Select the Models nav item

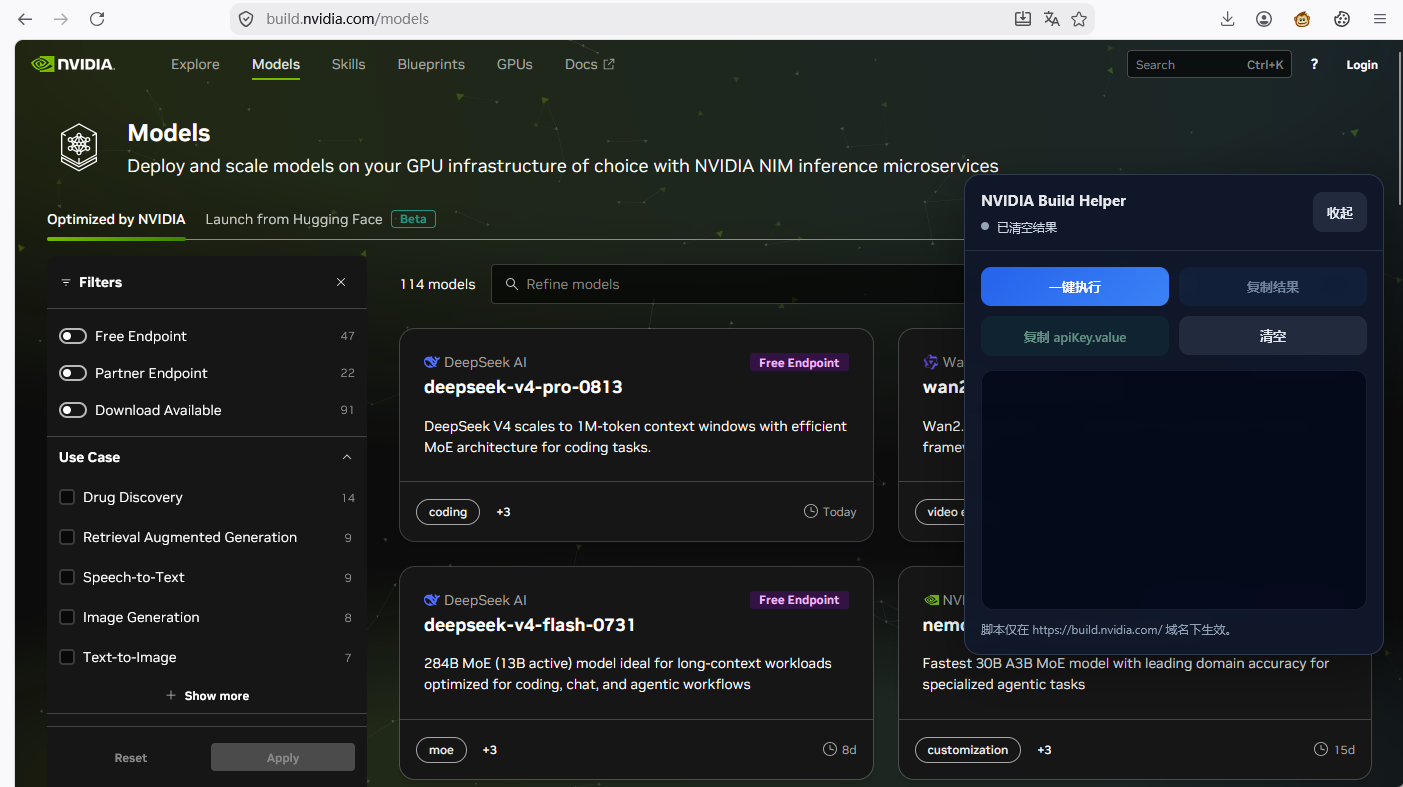pyautogui.click(x=276, y=64)
